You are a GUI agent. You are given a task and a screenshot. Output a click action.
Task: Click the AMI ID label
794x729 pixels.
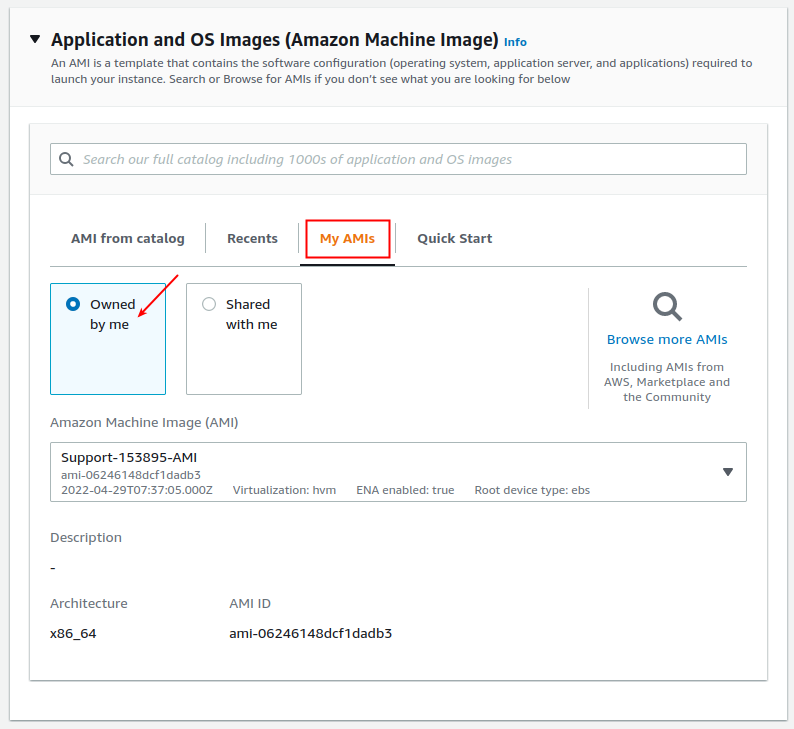pyautogui.click(x=250, y=603)
